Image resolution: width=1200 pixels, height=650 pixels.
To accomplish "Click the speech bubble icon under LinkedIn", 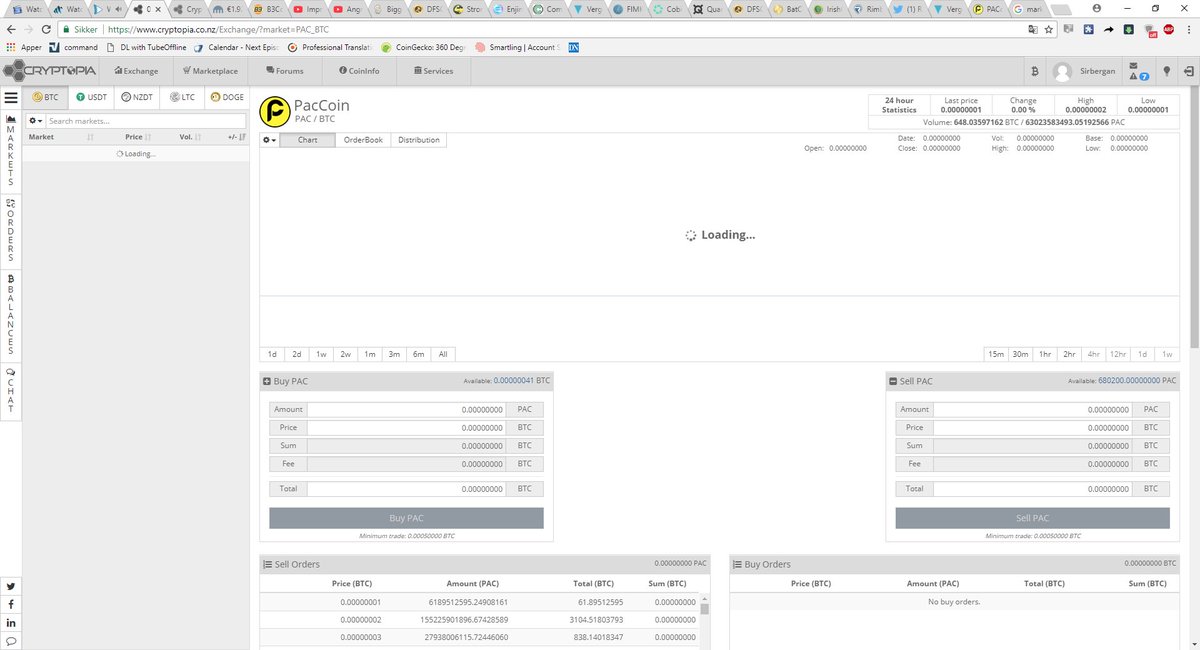I will tap(11, 641).
